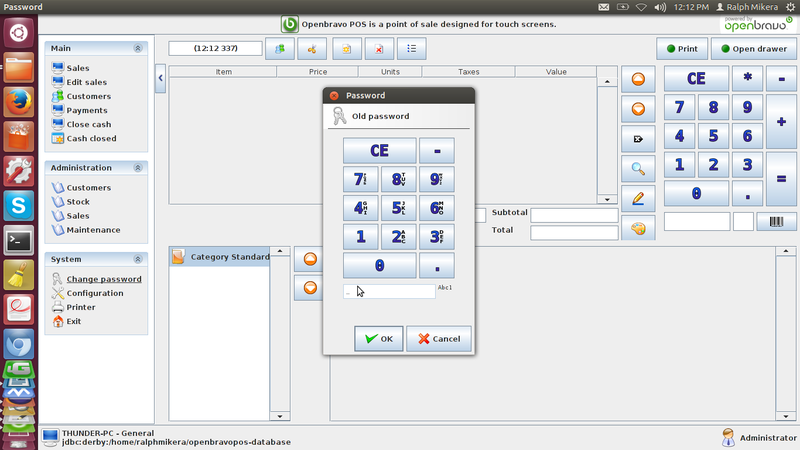Viewport: 800px width, 450px height.
Task: Click the Subtotal value field
Action: click(574, 215)
